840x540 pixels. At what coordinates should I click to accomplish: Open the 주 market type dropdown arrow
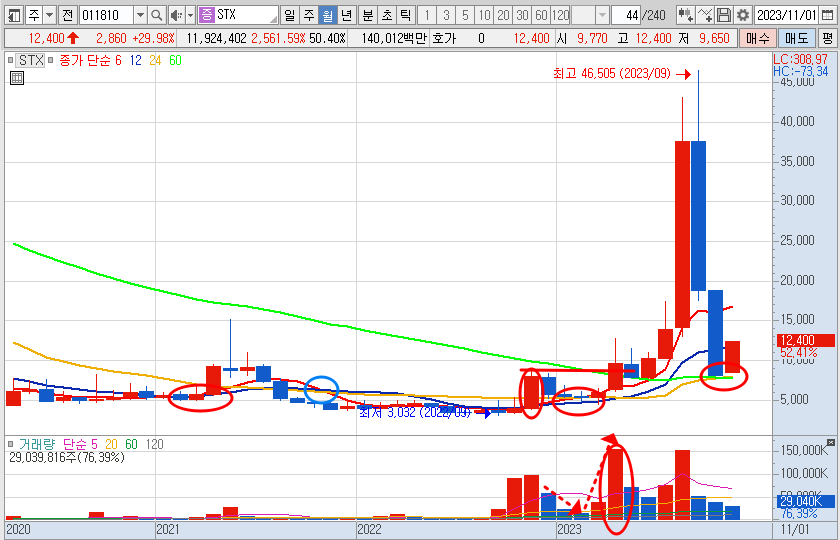coord(50,15)
